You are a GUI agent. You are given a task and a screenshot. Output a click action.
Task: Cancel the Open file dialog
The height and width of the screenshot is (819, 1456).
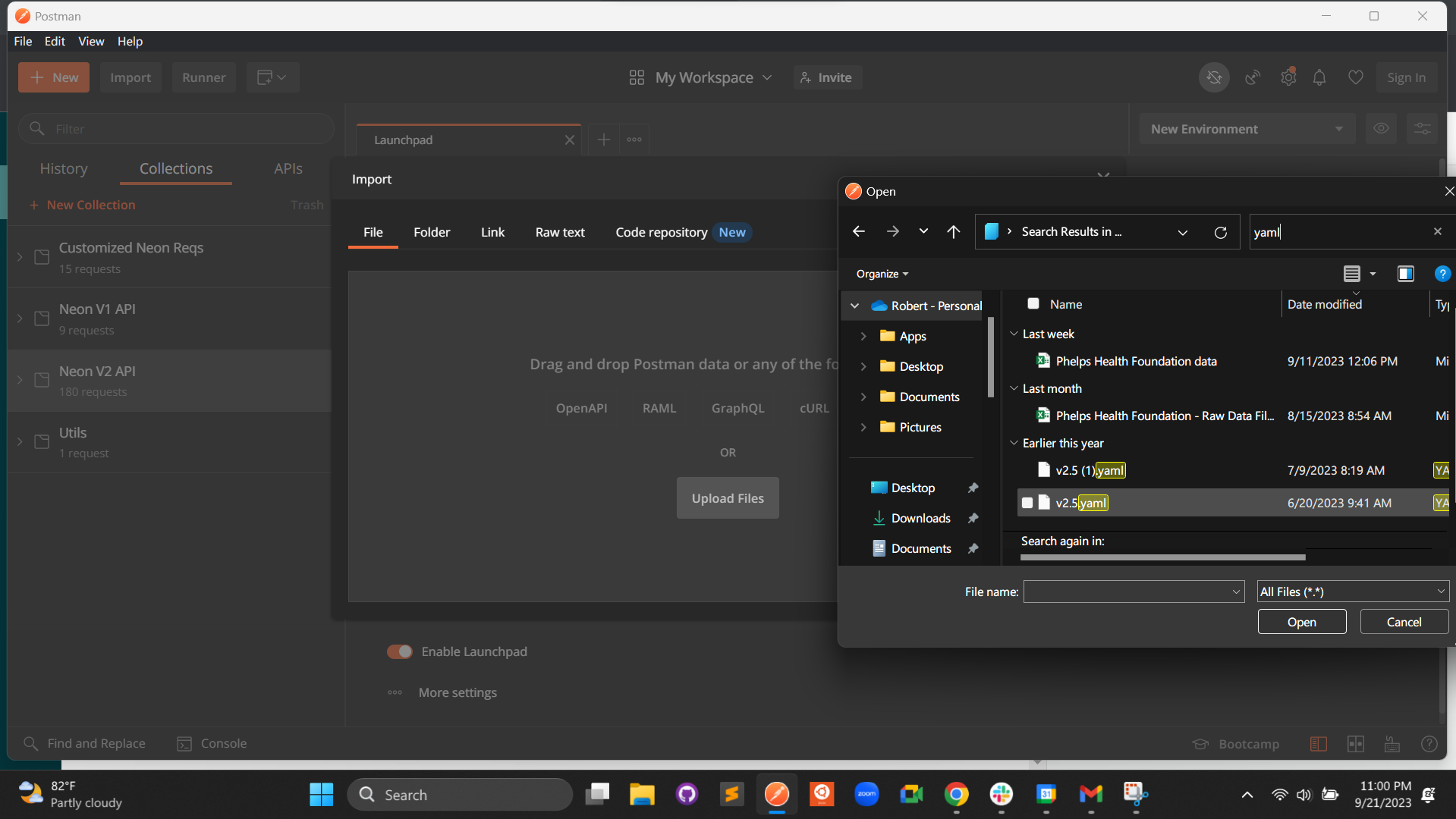(1404, 622)
